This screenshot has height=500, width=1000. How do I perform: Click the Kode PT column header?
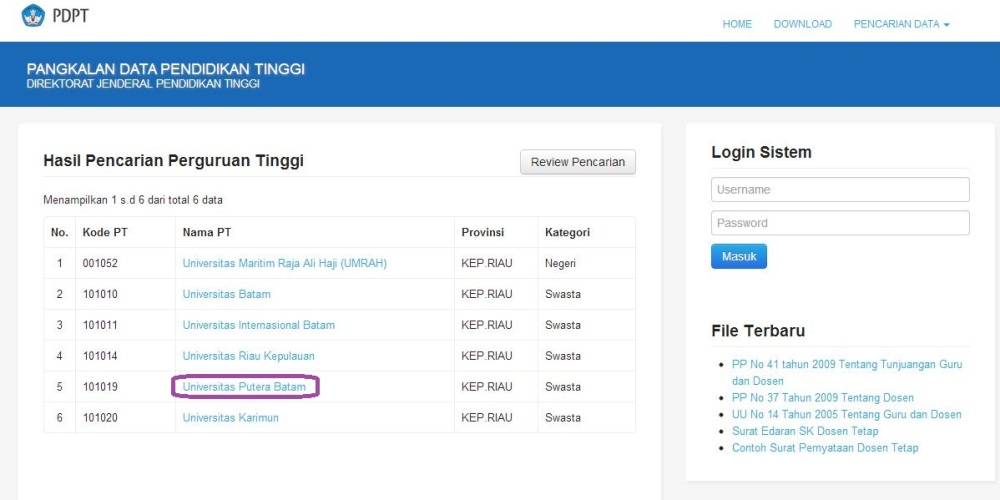tap(105, 233)
